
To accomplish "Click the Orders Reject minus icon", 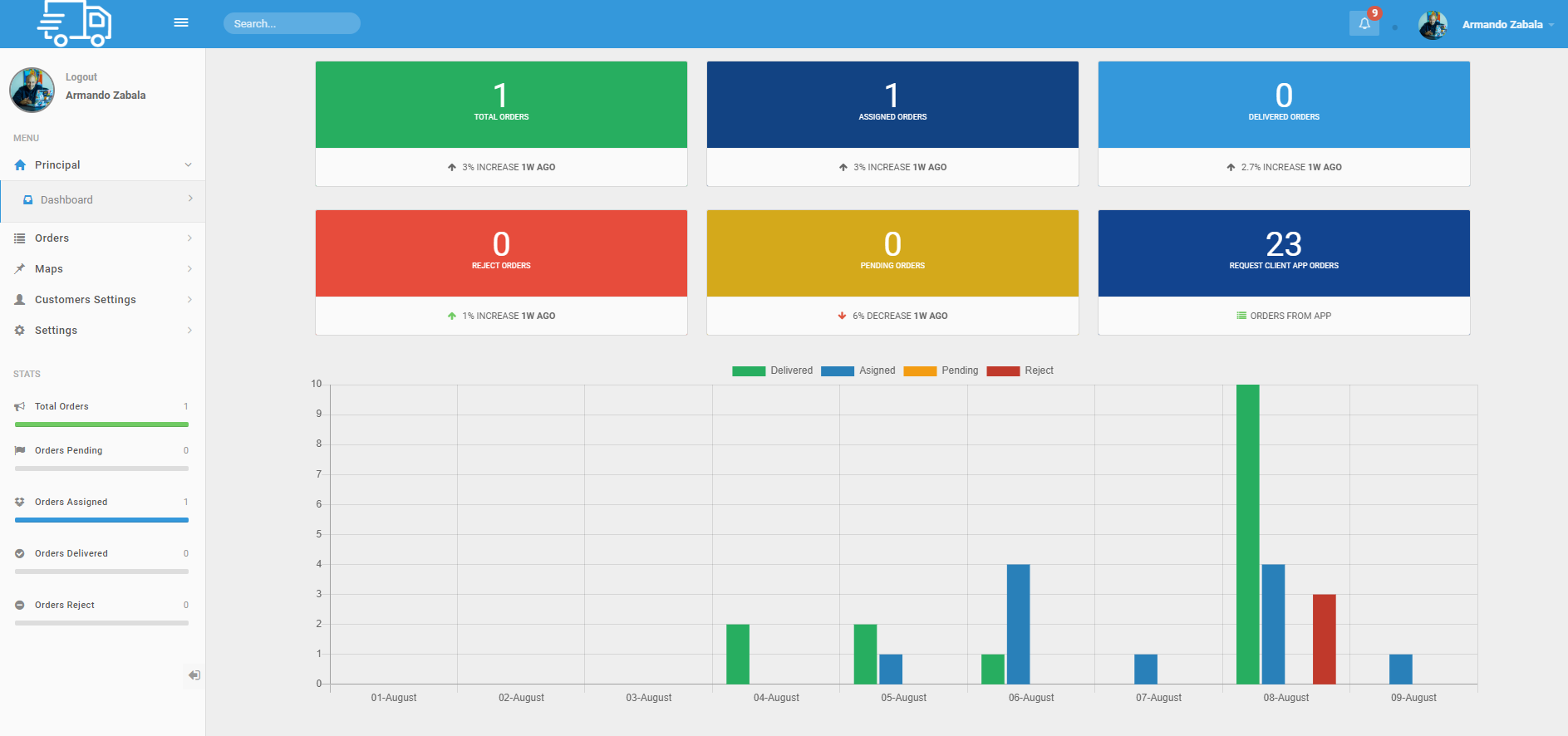I will 20,606.
